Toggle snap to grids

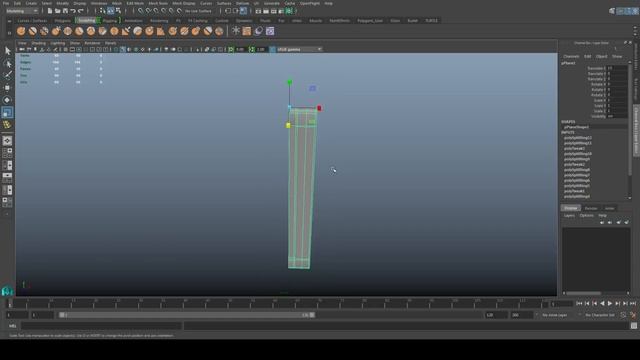tap(141, 11)
